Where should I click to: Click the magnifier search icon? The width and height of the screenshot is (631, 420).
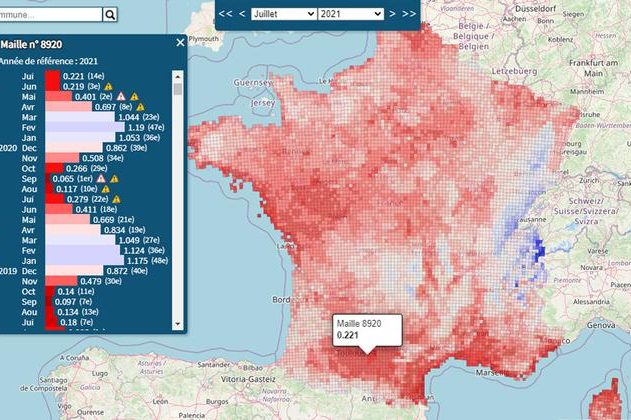[x=110, y=14]
